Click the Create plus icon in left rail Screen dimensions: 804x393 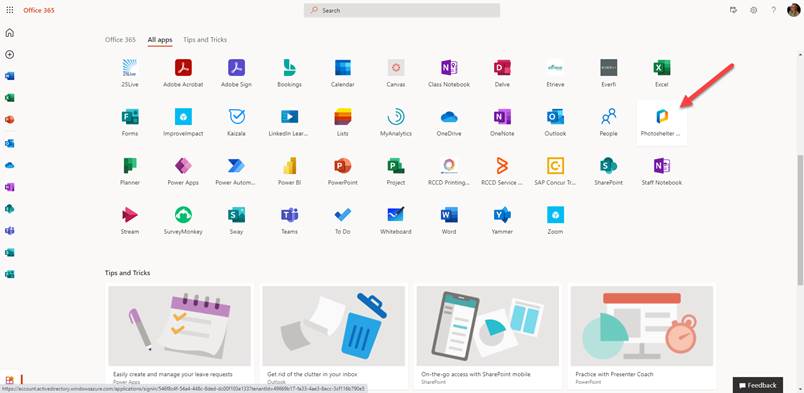(x=9, y=54)
